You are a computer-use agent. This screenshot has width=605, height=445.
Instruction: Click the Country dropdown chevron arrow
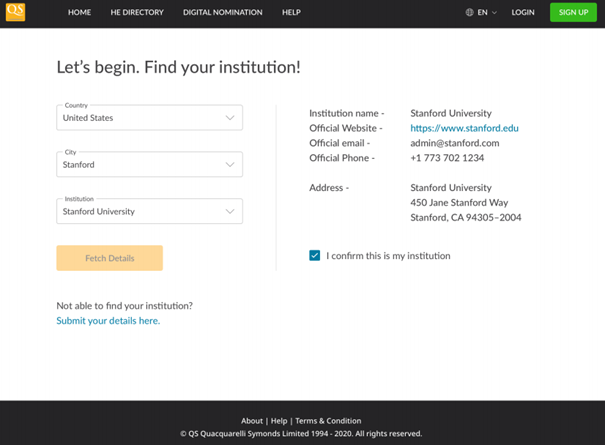(x=229, y=118)
